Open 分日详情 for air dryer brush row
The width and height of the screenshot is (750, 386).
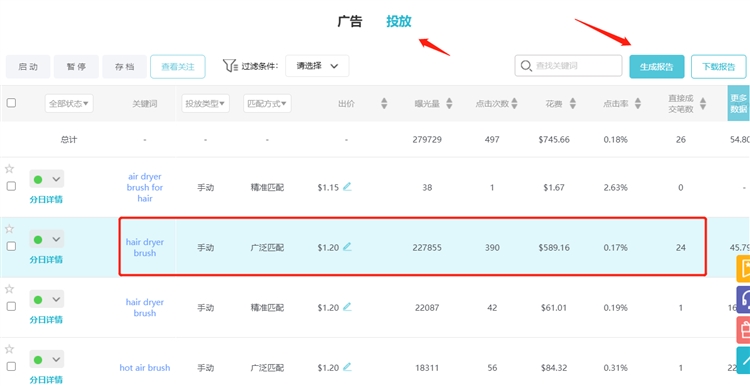click(46, 199)
